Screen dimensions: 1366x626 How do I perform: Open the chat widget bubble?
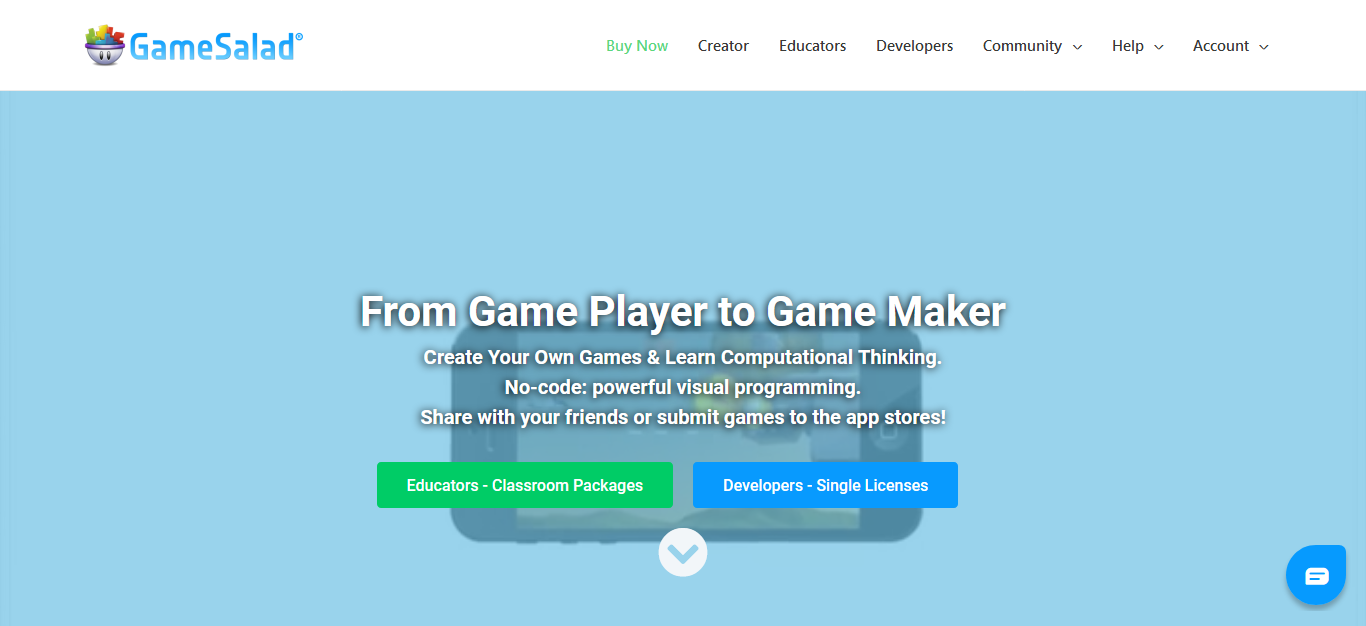point(1316,575)
